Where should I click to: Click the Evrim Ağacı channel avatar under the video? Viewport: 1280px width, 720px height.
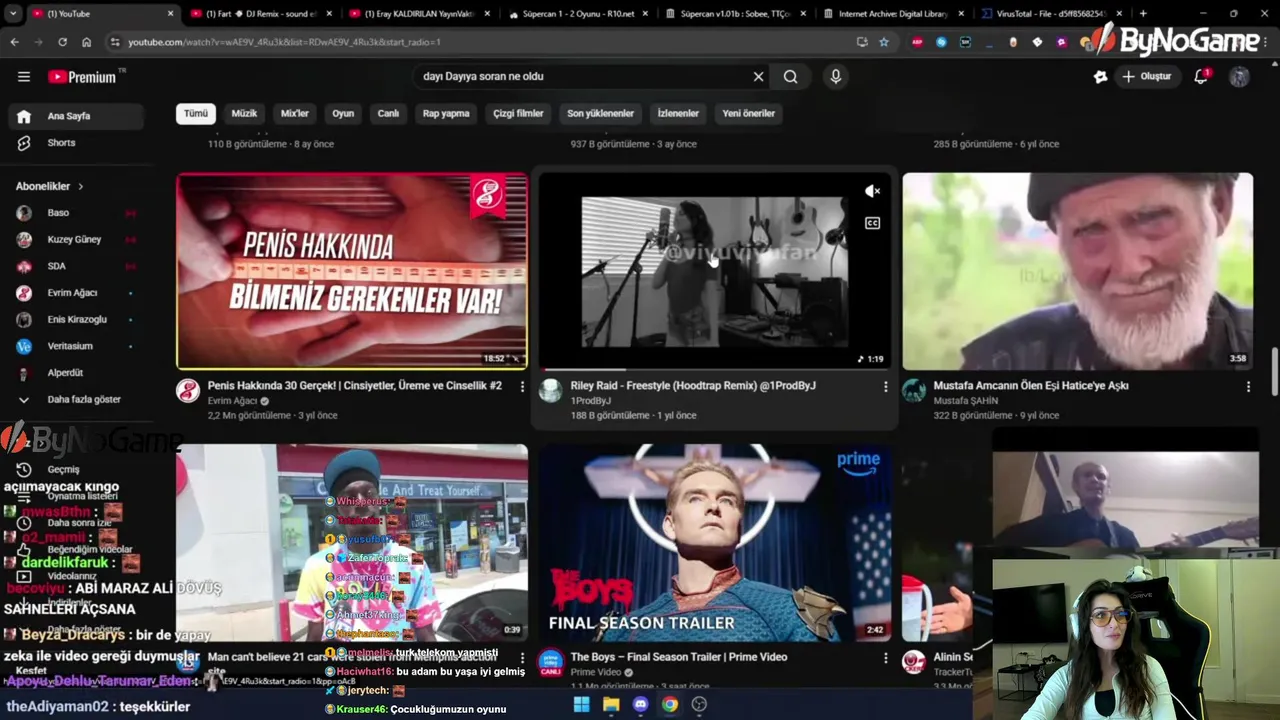188,391
